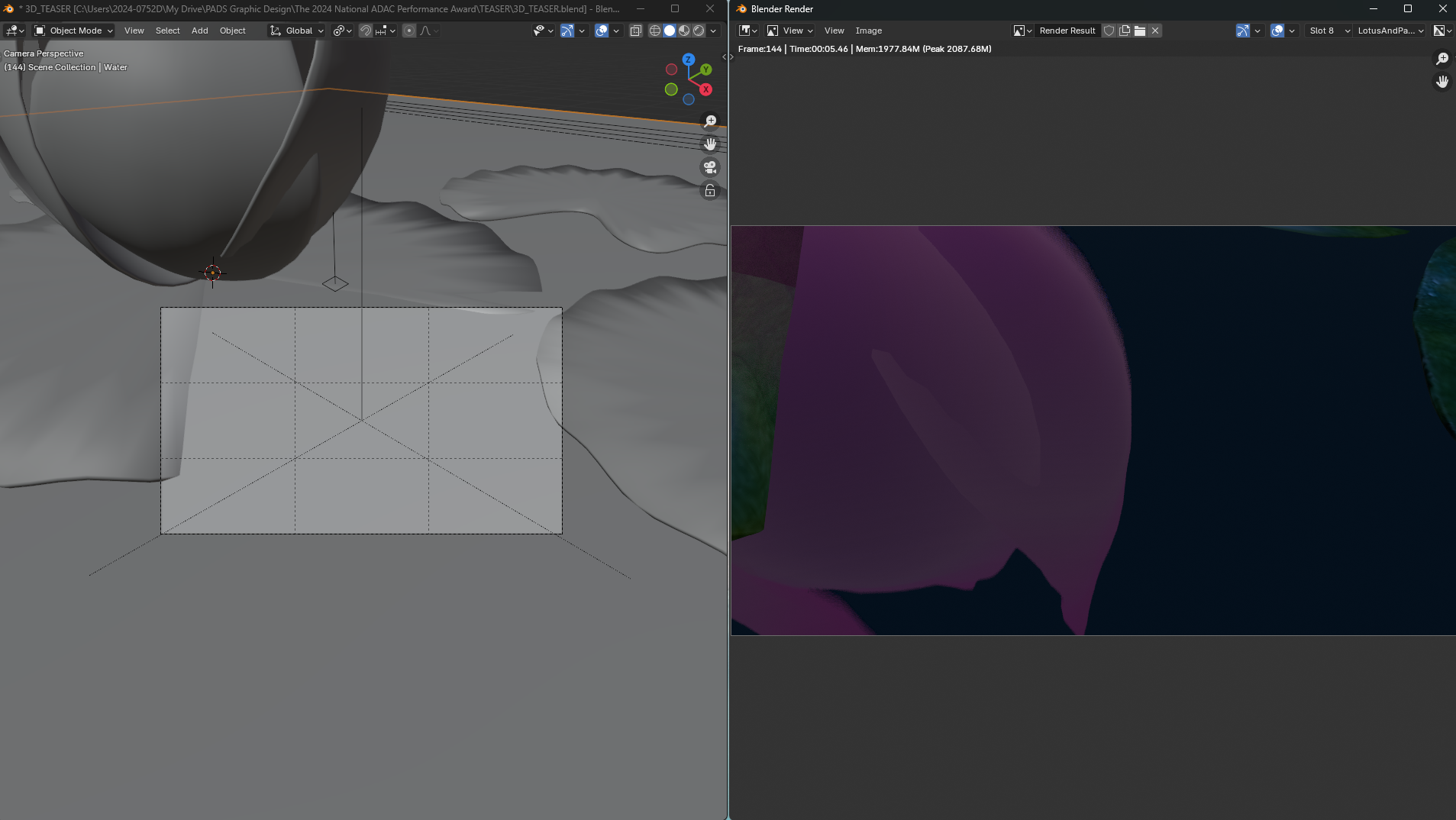Click the viewport pan hand icon
Image resolution: width=1456 pixels, height=820 pixels.
click(710, 144)
